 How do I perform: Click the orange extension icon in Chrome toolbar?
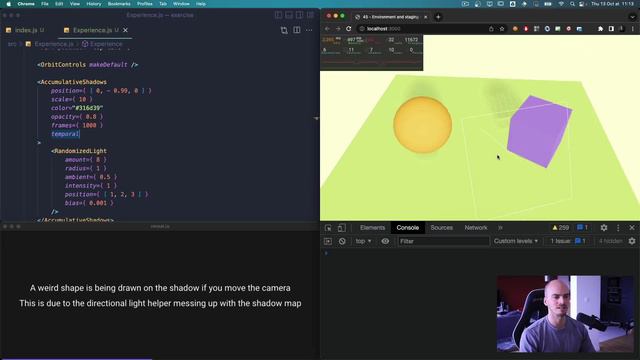515,29
